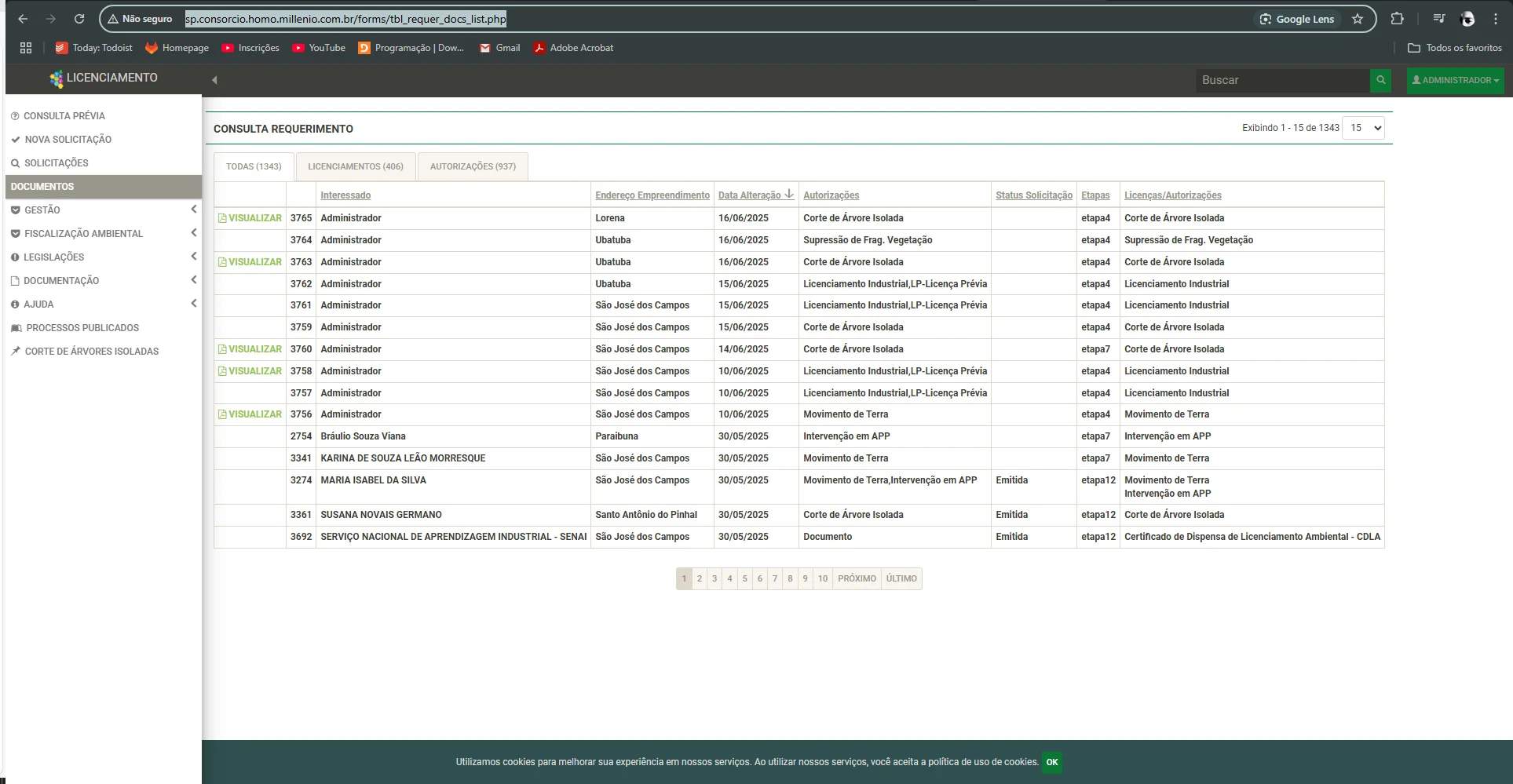Open browser extensions puzzle icon
Image resolution: width=1513 pixels, height=784 pixels.
tap(1397, 19)
